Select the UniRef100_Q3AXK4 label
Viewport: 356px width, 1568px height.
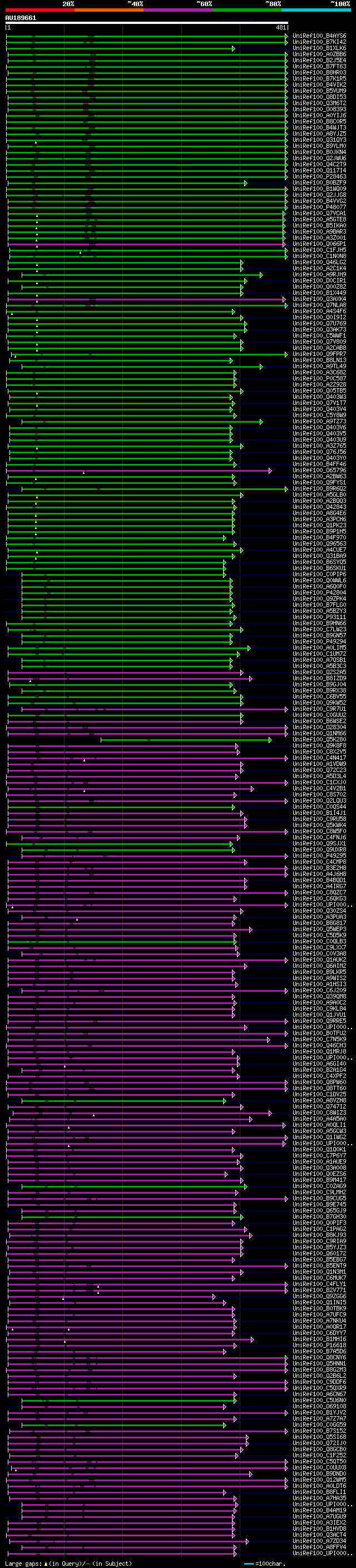pos(319,299)
